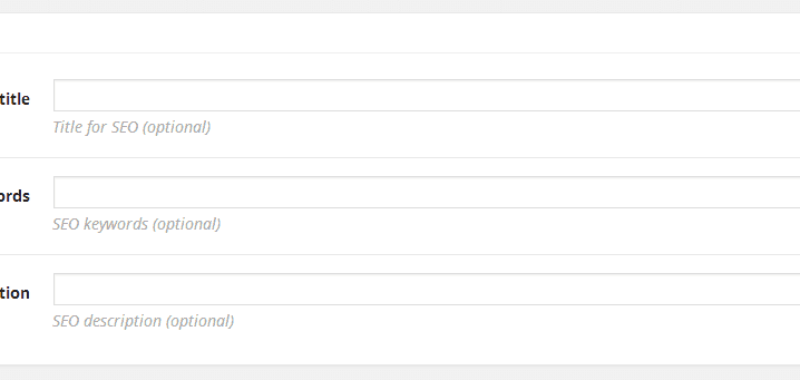Focus the SEO keywords text box
Screen dimensions: 800x380
[x=427, y=192]
